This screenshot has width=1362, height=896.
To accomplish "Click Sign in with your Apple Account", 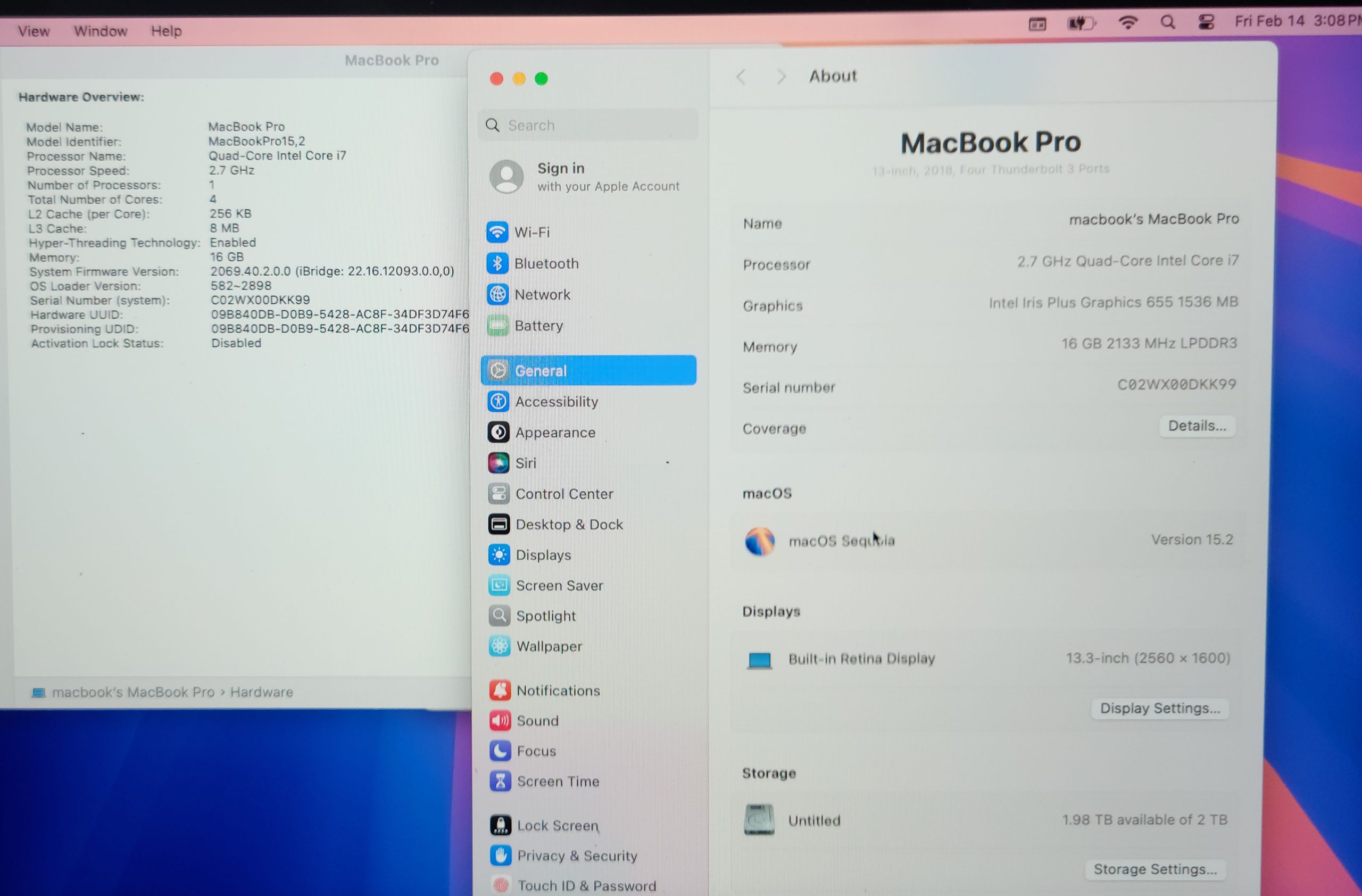I will coord(585,177).
